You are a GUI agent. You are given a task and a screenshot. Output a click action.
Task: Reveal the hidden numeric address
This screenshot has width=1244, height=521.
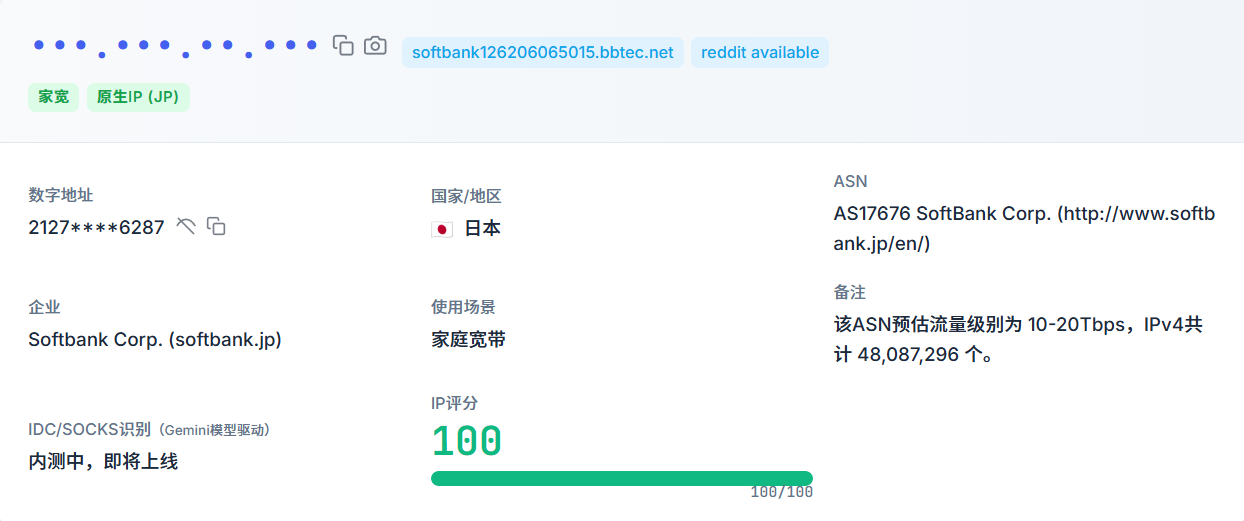[186, 226]
